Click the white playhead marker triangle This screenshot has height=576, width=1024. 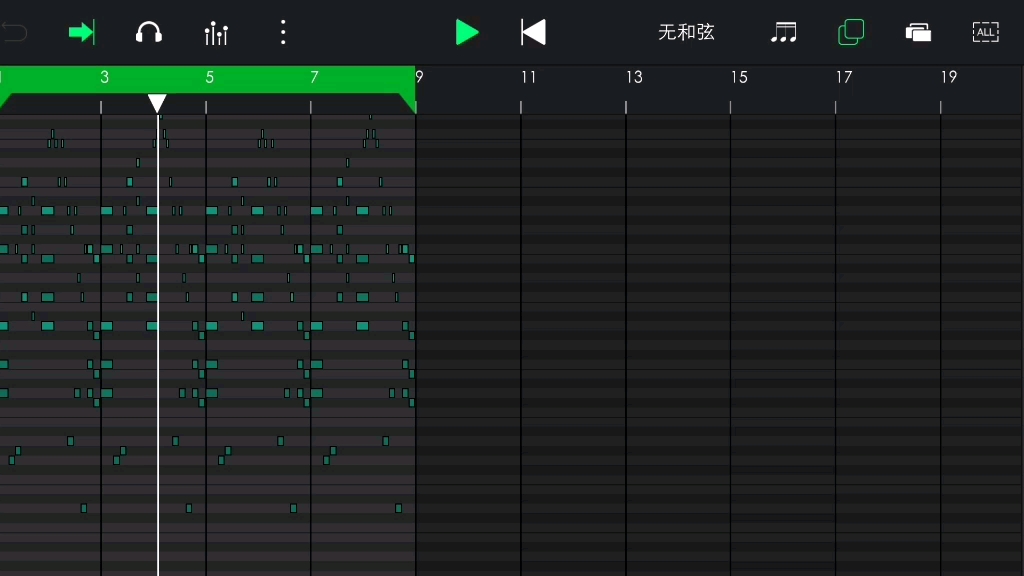(157, 103)
